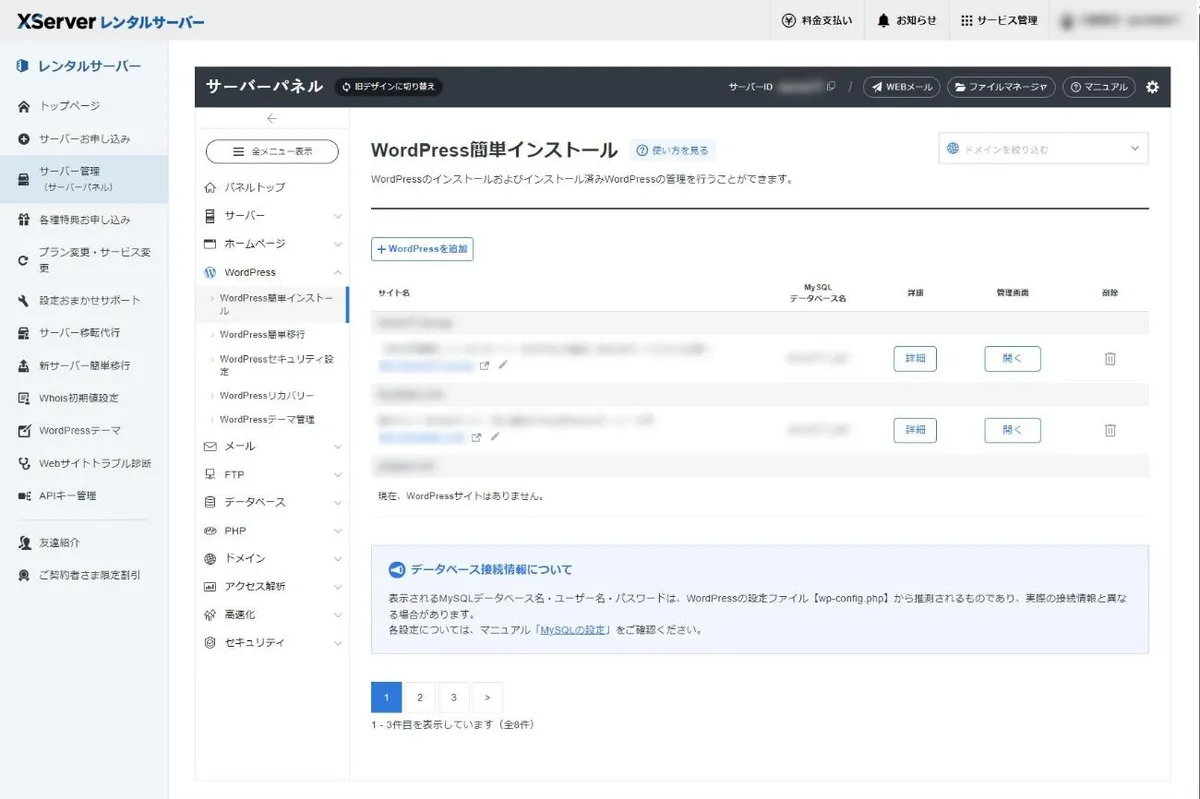Expand the データベース menu section
Image resolution: width=1200 pixels, height=799 pixels.
tap(272, 502)
